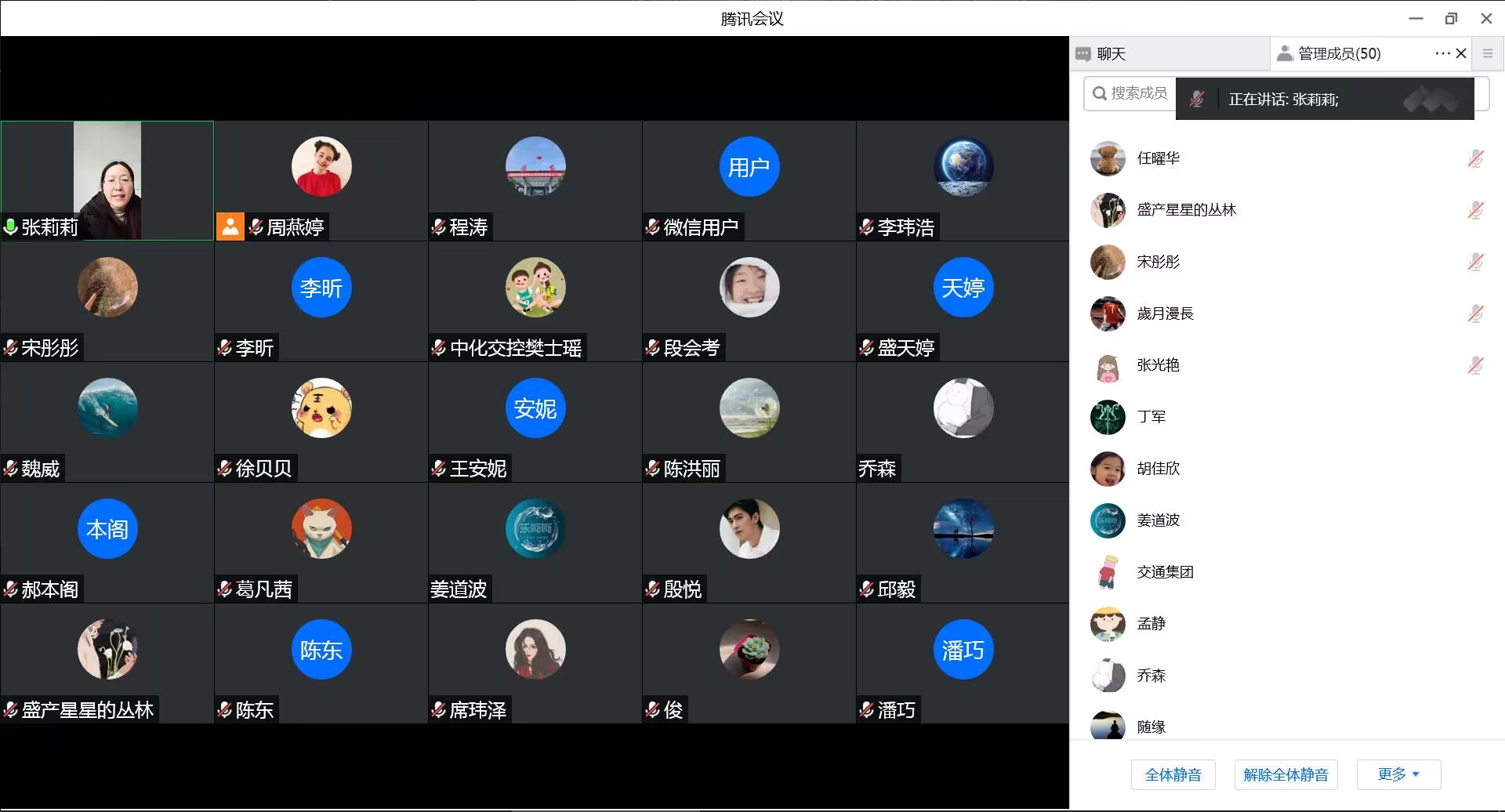This screenshot has width=1505, height=812.
Task: Click the search magnifier icon in member search
Action: (x=1100, y=93)
